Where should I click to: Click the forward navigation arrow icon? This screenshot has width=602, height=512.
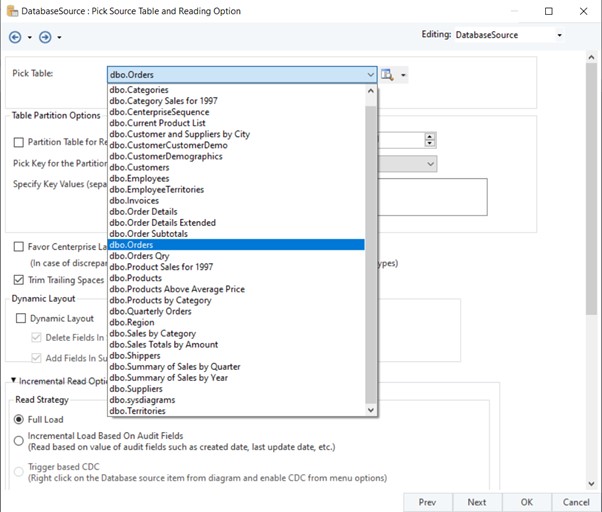tap(46, 37)
